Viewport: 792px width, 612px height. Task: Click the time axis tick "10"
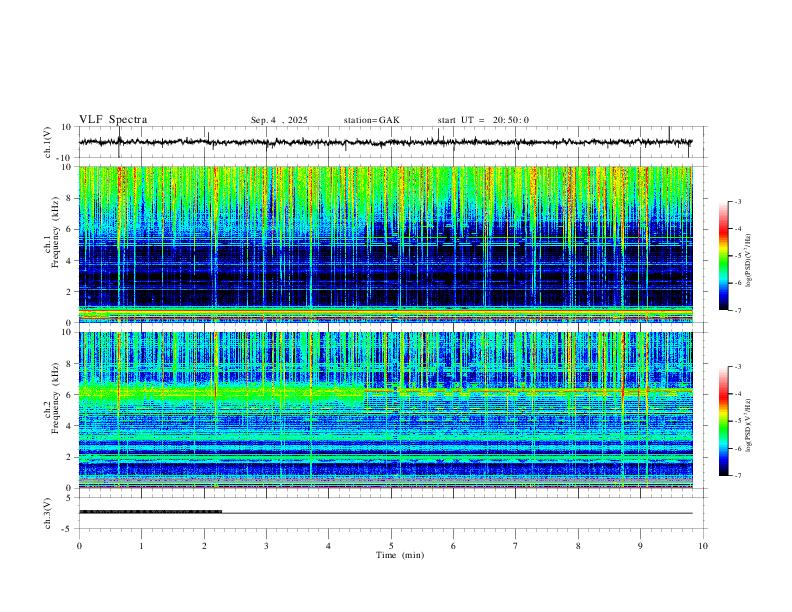coord(703,546)
